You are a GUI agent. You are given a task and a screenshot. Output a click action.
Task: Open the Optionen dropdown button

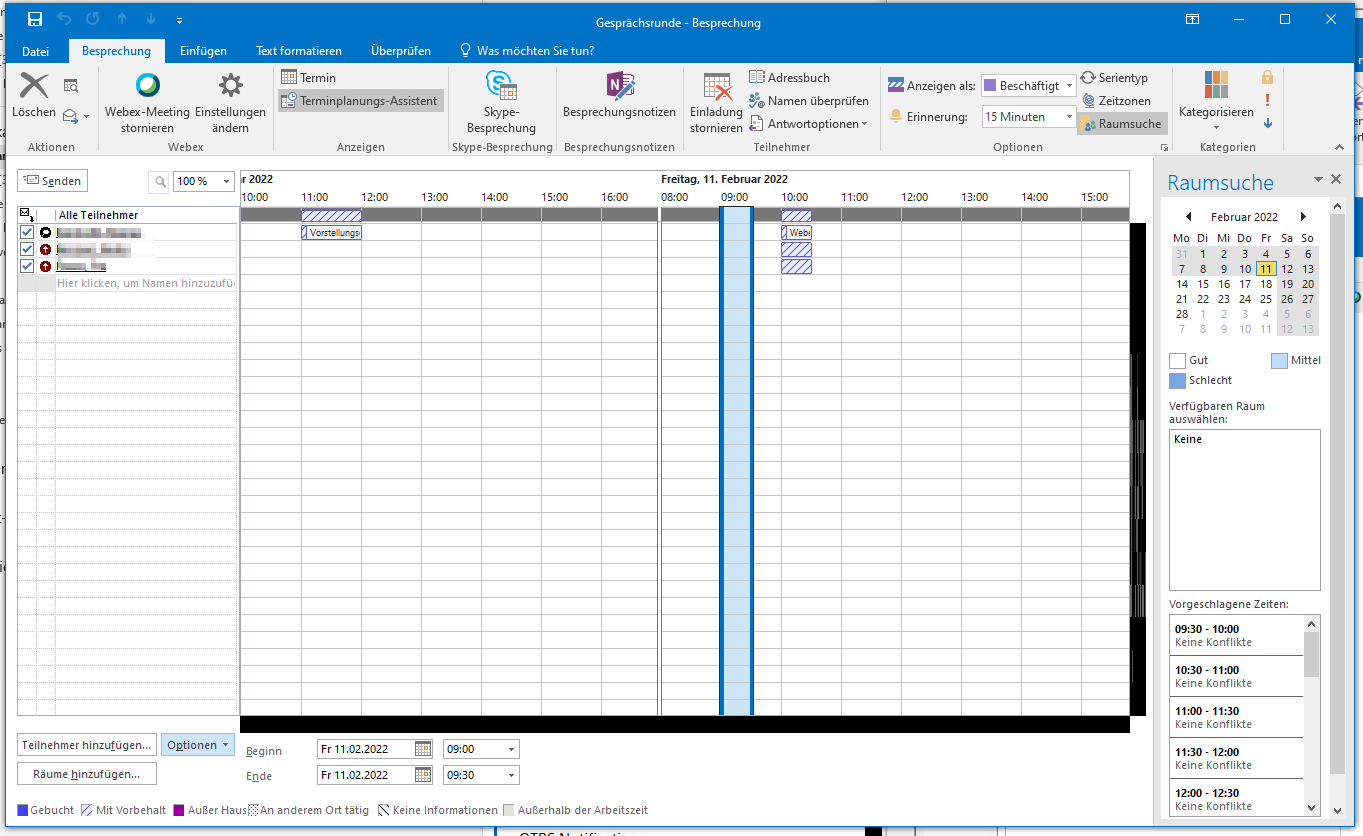(x=198, y=745)
